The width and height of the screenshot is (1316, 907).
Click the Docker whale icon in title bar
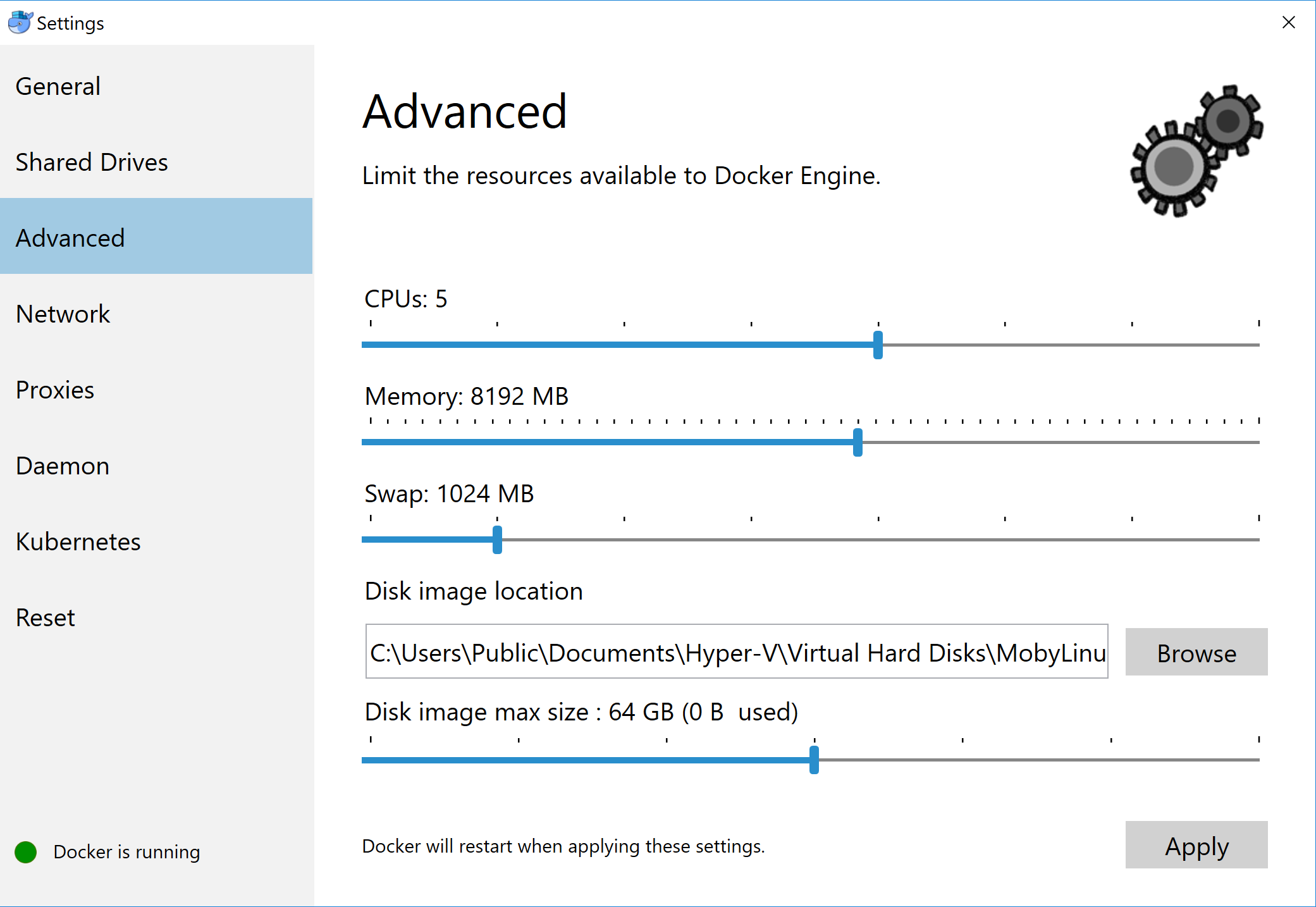(x=20, y=23)
